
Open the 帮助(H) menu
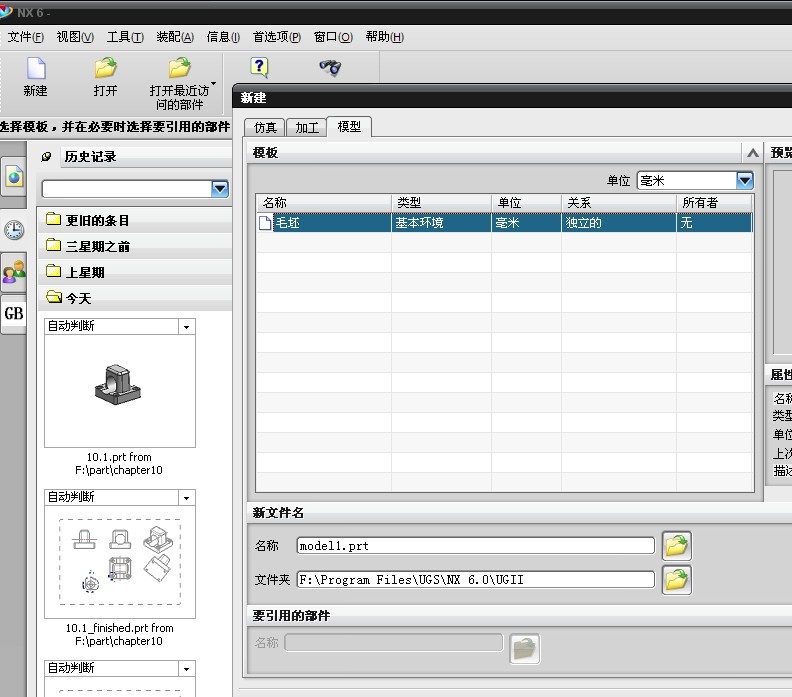click(x=384, y=37)
